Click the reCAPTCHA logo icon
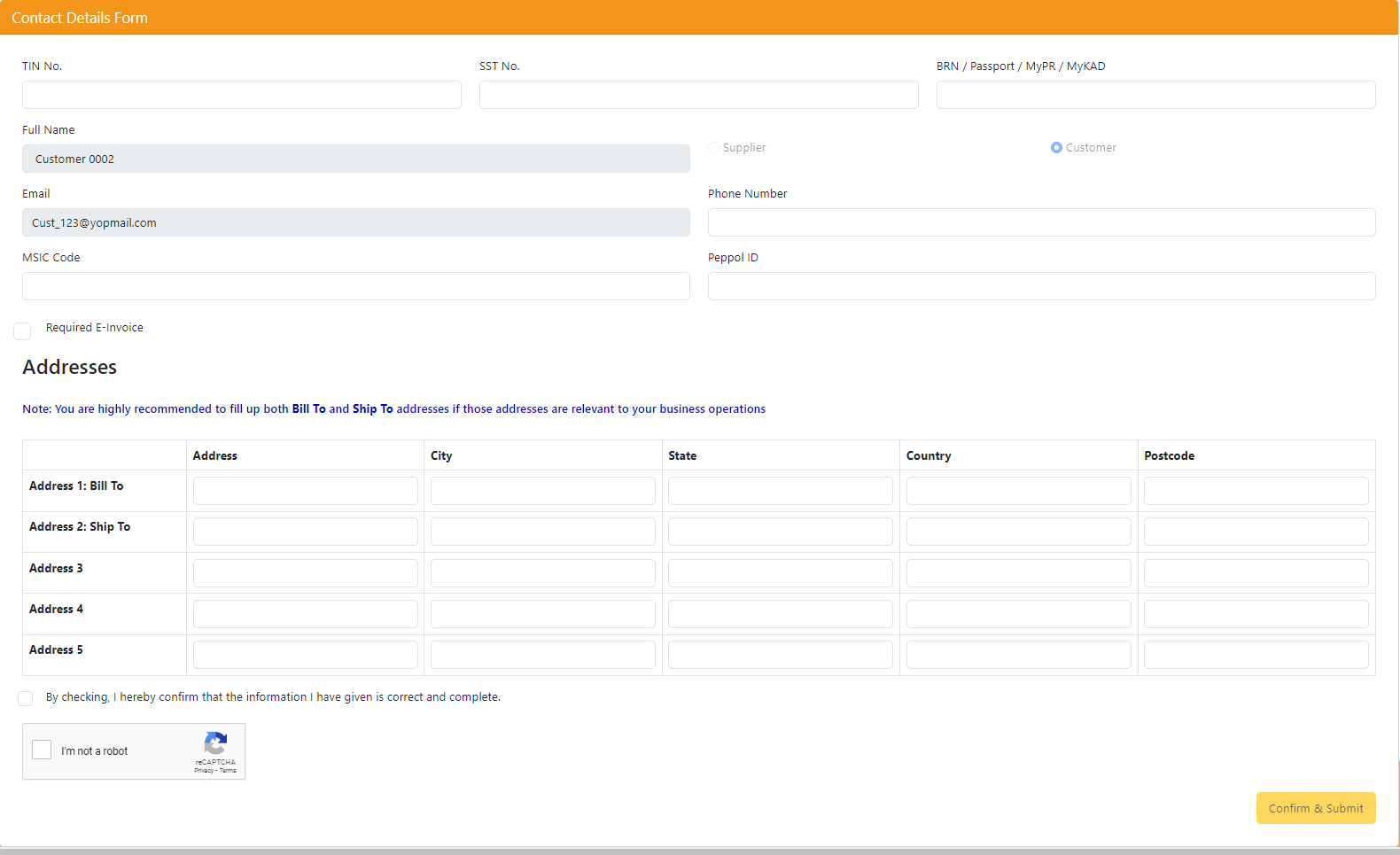 [215, 743]
